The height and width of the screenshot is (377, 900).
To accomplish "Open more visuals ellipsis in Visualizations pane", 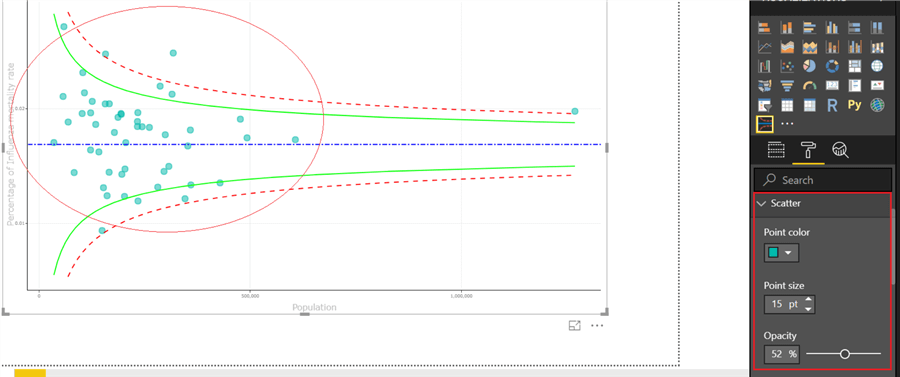I will click(788, 123).
